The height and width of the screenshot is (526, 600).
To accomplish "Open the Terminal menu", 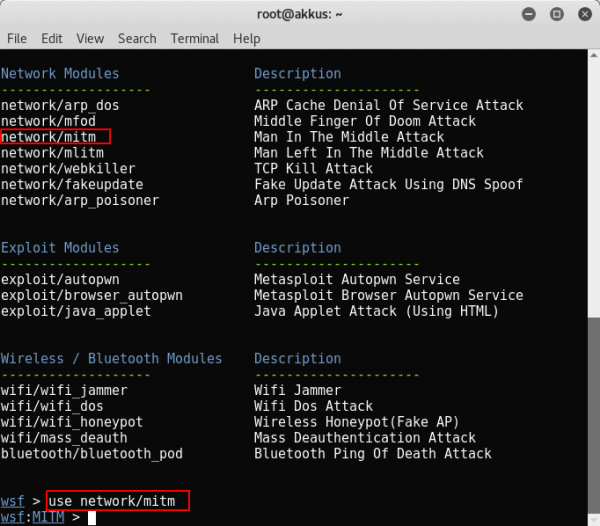I will point(194,38).
